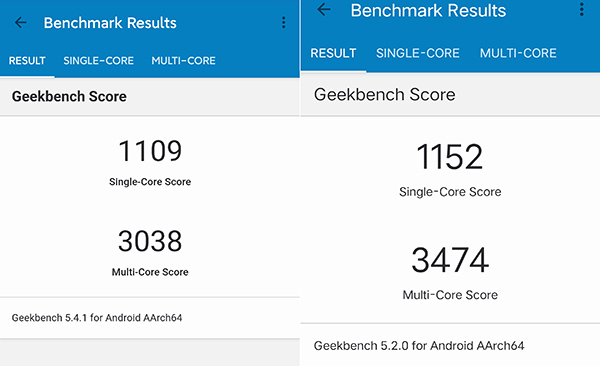Click left Benchmark Results title
This screenshot has width=600, height=366.
coord(110,23)
